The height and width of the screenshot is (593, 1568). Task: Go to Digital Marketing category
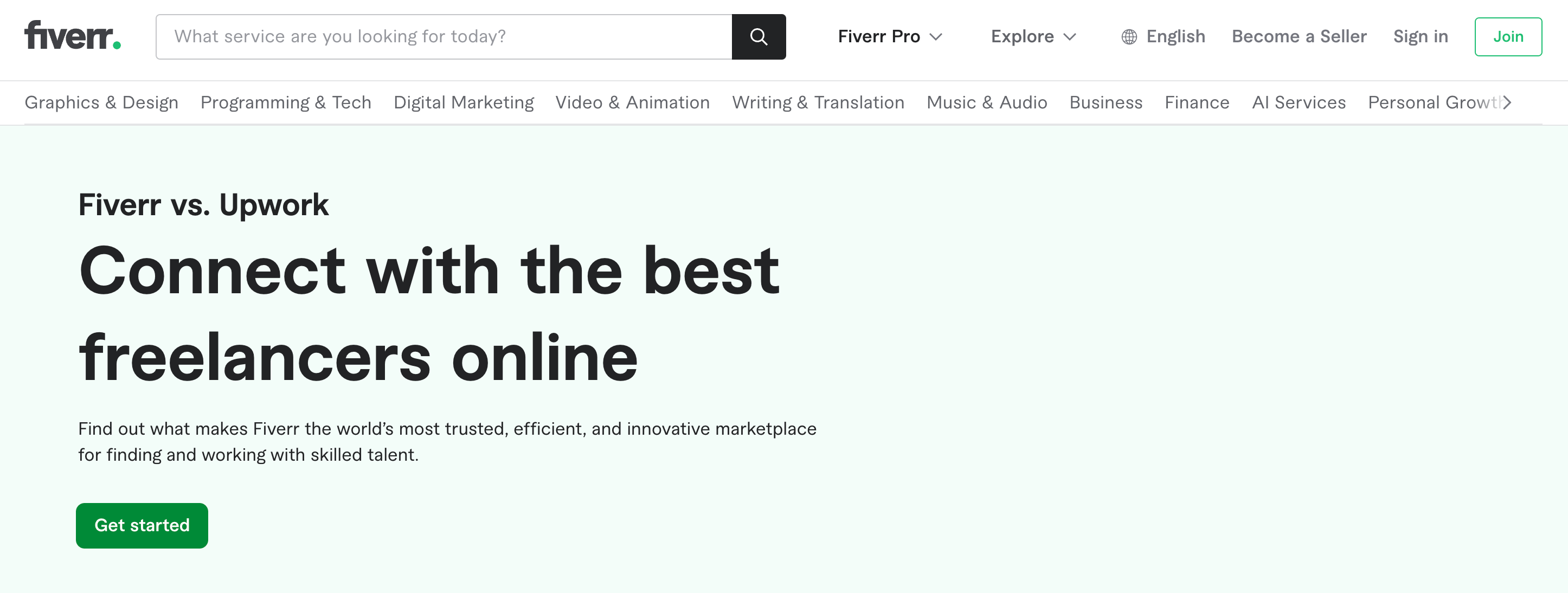click(463, 102)
